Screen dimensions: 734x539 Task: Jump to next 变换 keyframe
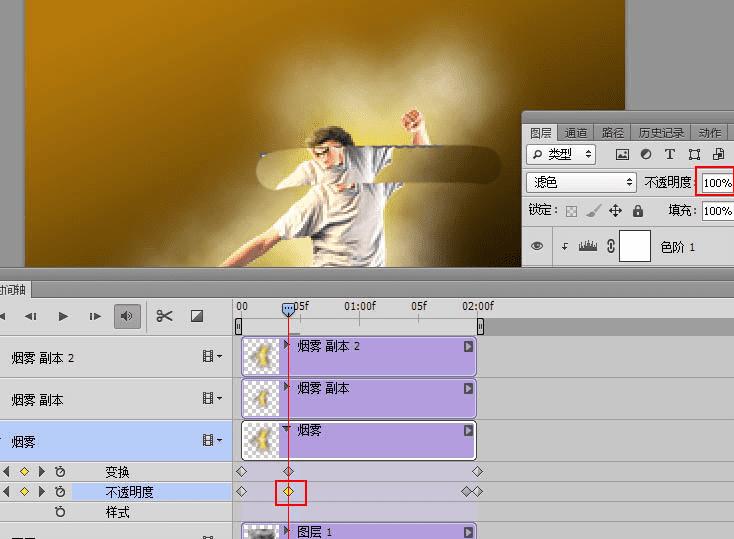click(x=42, y=472)
